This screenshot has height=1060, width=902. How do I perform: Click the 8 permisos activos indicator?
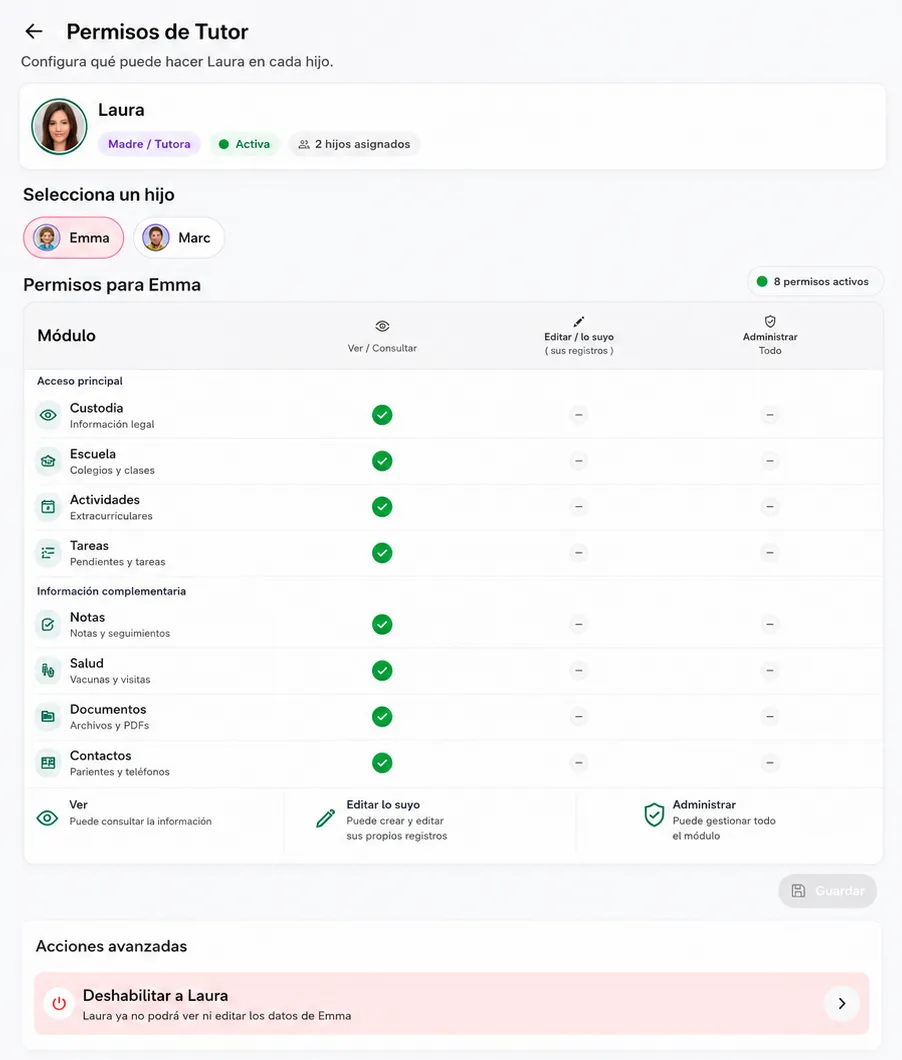coord(815,282)
